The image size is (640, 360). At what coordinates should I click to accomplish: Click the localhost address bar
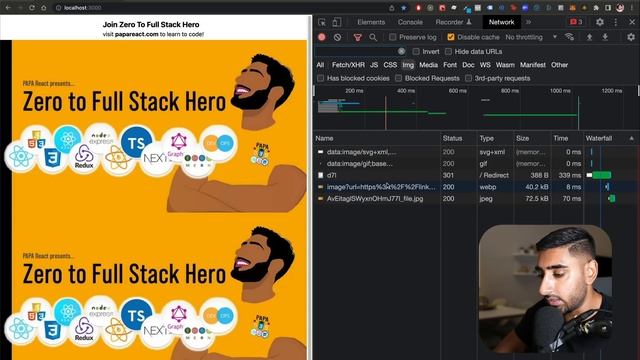(220, 8)
